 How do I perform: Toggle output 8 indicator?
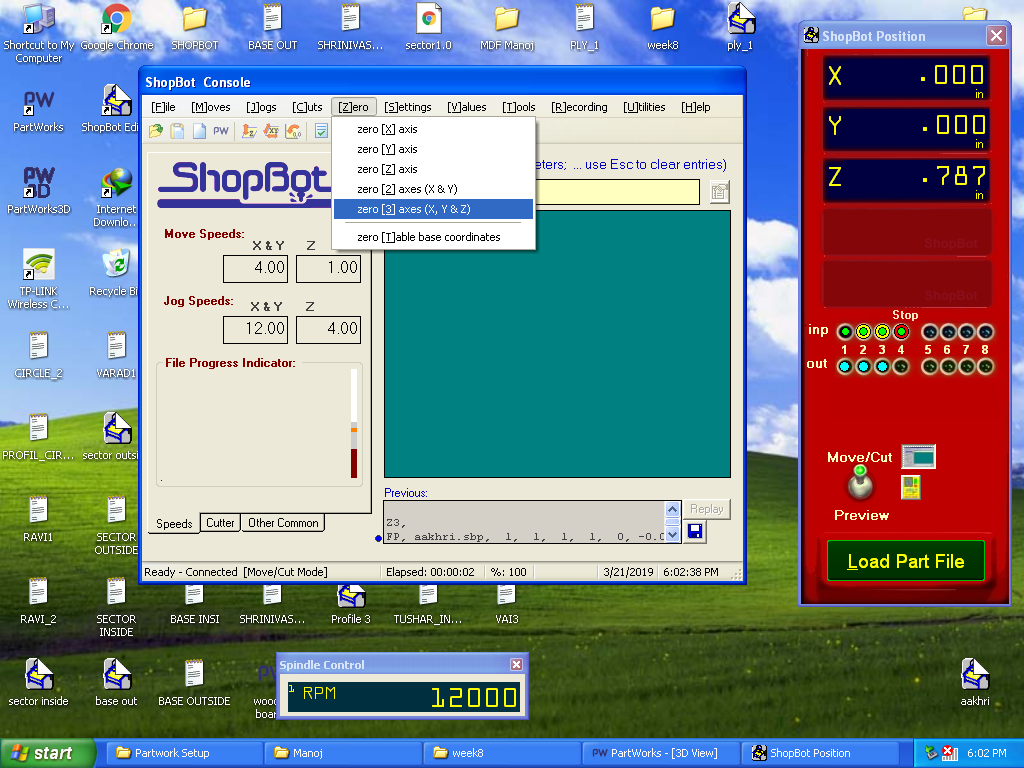pyautogui.click(x=985, y=366)
